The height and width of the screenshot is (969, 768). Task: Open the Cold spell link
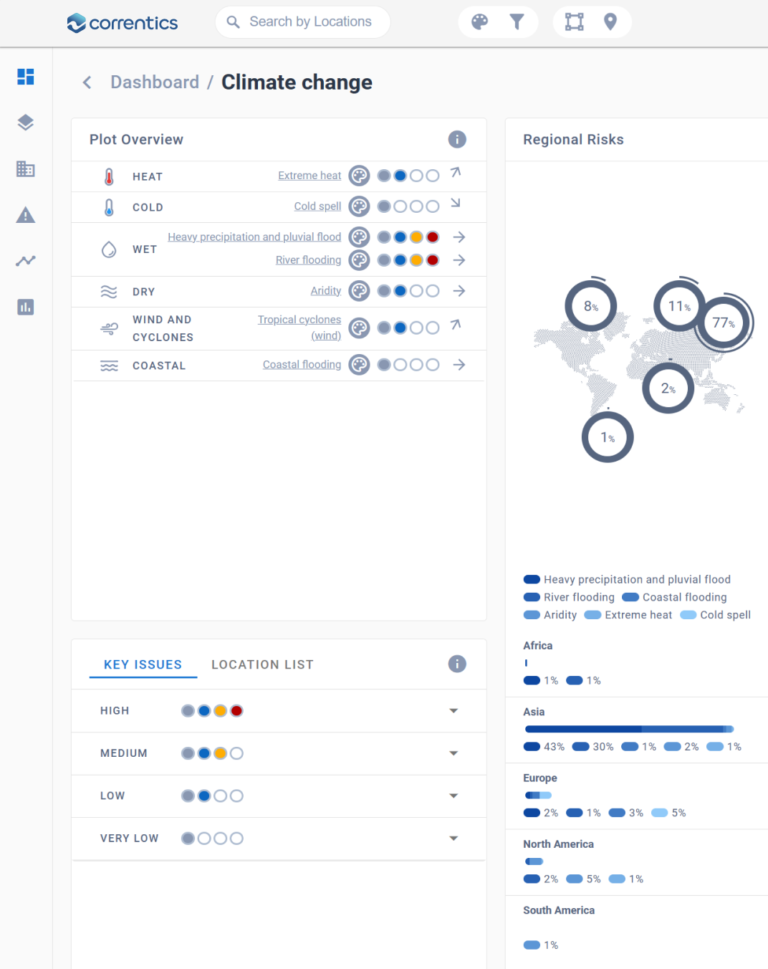pos(317,207)
